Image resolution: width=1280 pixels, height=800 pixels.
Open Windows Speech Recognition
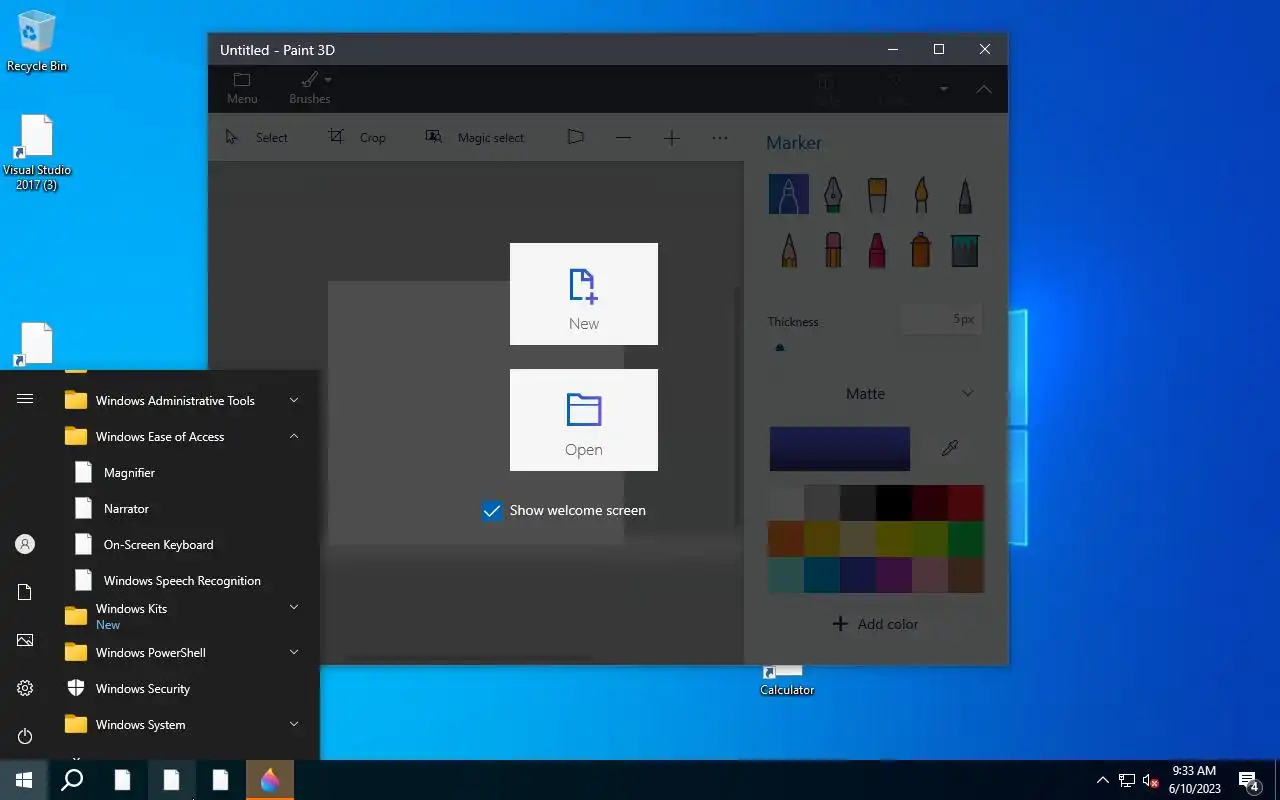[182, 580]
